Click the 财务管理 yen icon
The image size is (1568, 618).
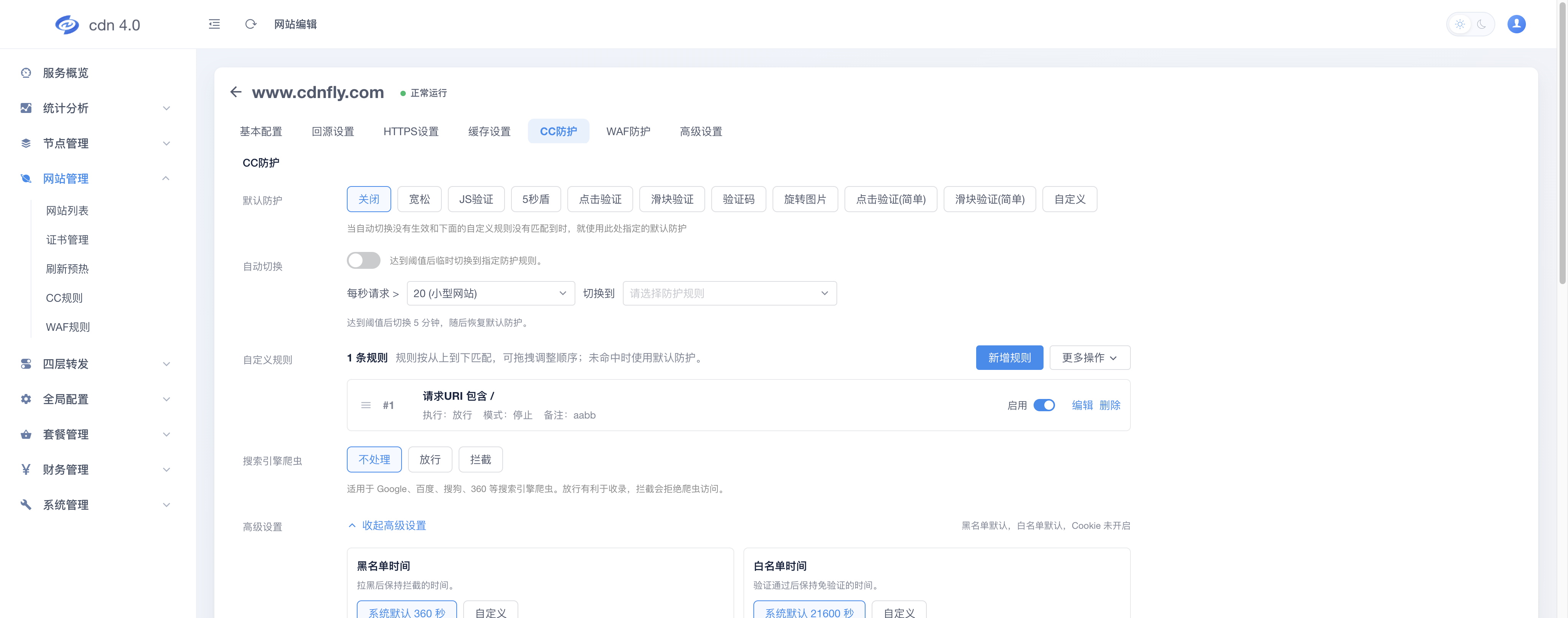point(26,469)
